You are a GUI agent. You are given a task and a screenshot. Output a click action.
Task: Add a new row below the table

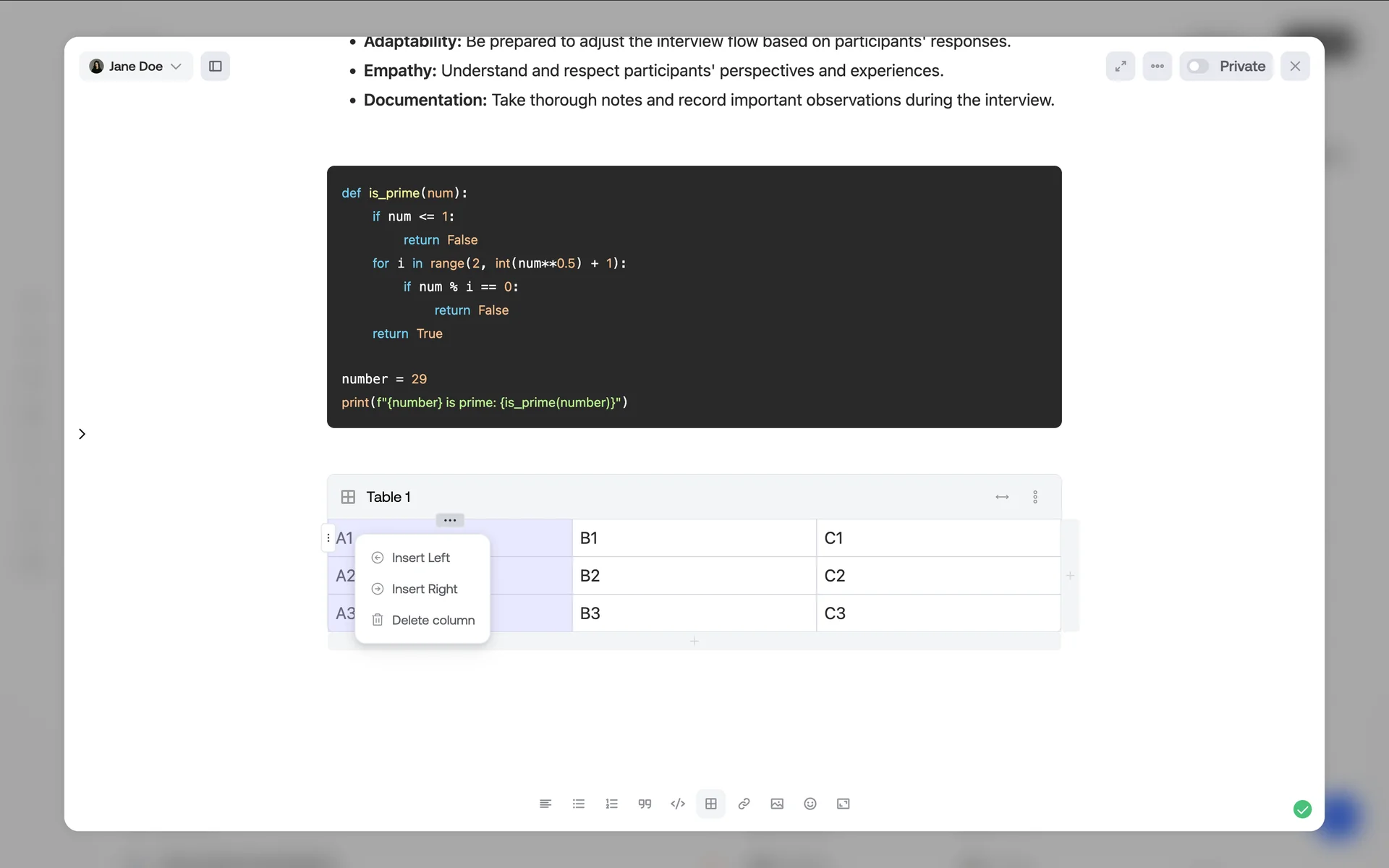pos(694,642)
